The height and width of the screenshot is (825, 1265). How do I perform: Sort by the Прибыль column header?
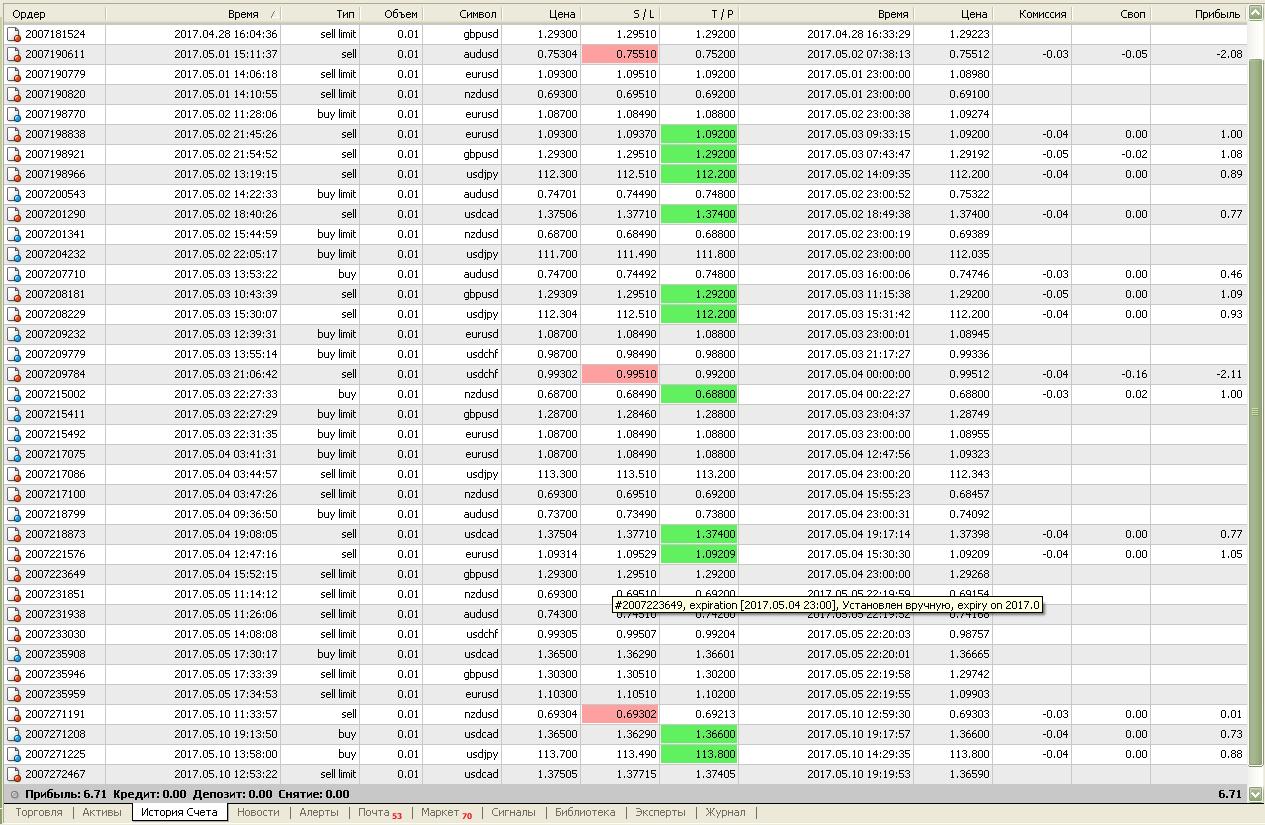[1197, 14]
